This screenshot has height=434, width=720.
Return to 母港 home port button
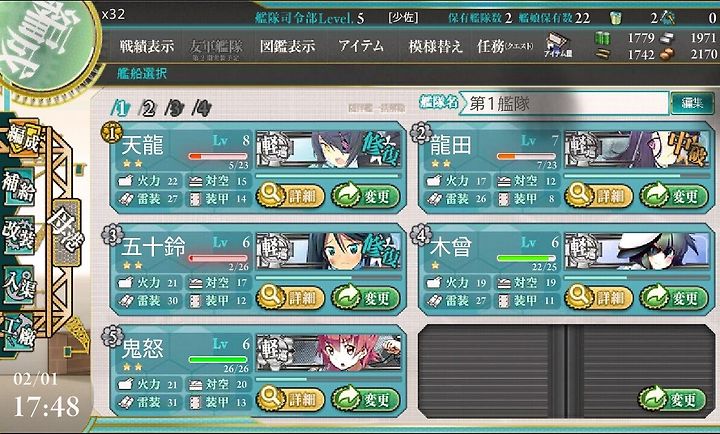[66, 232]
